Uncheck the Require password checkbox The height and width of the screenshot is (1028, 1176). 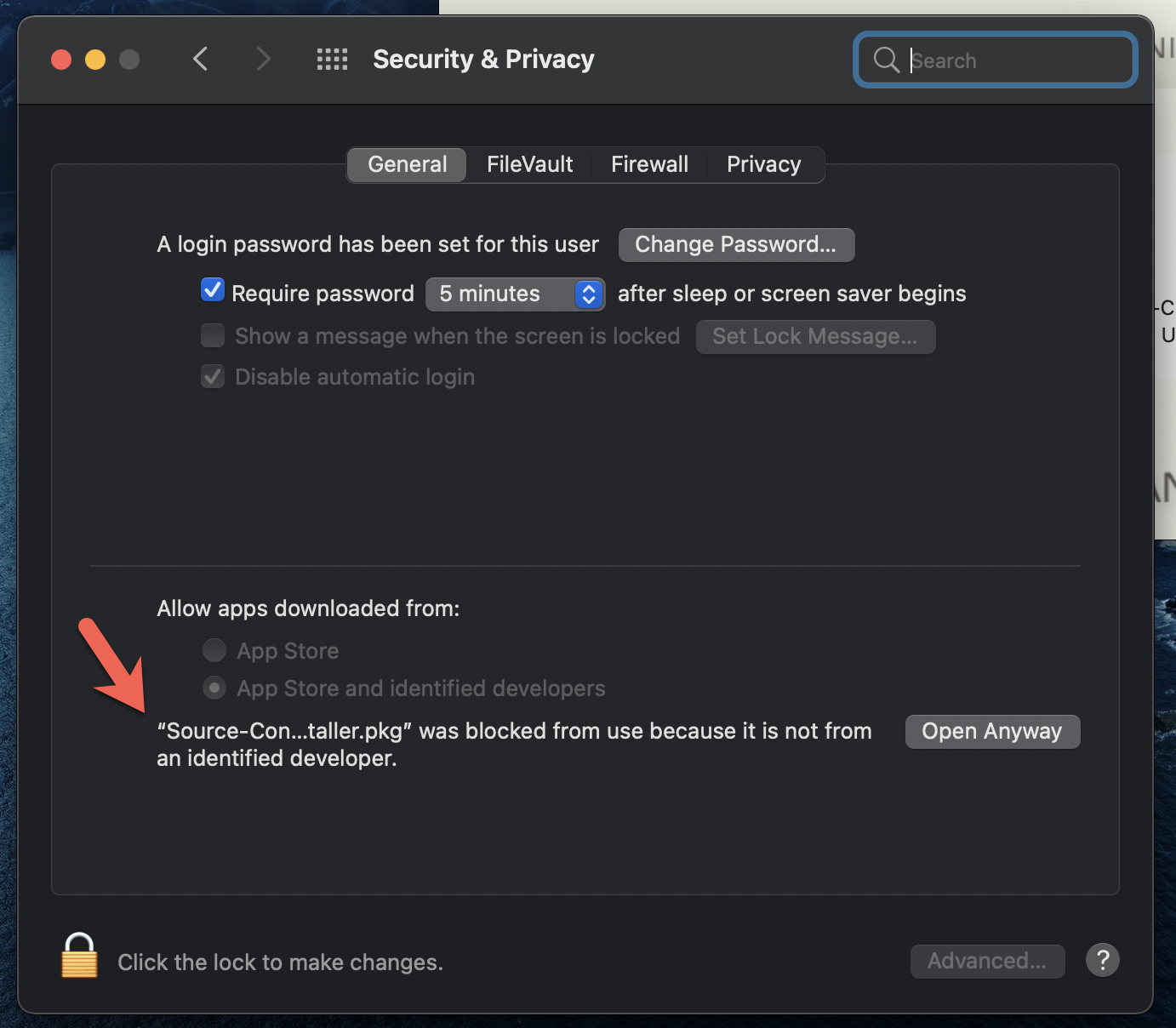tap(213, 291)
